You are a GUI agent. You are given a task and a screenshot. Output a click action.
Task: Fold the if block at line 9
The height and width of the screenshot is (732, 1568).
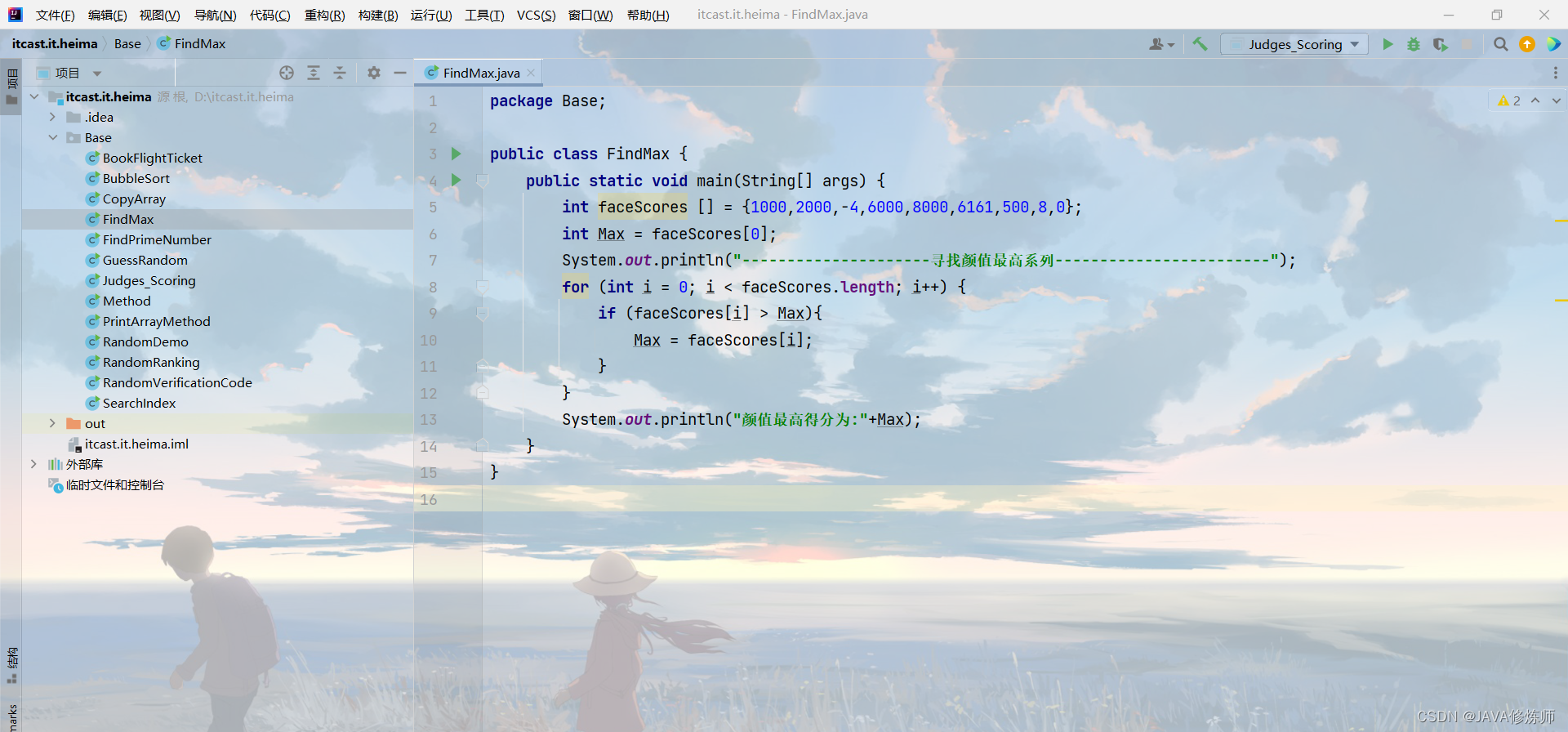tap(483, 313)
